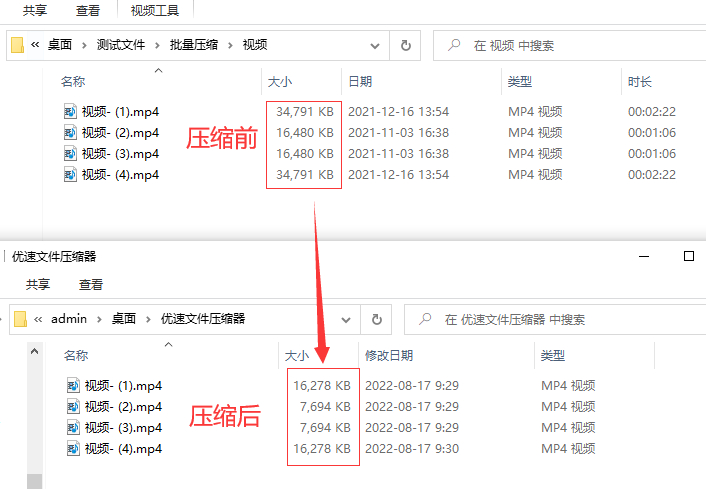The height and width of the screenshot is (489, 706).
Task: Open 共享 tab in 优速文件压缩器 window
Action: pos(38,284)
